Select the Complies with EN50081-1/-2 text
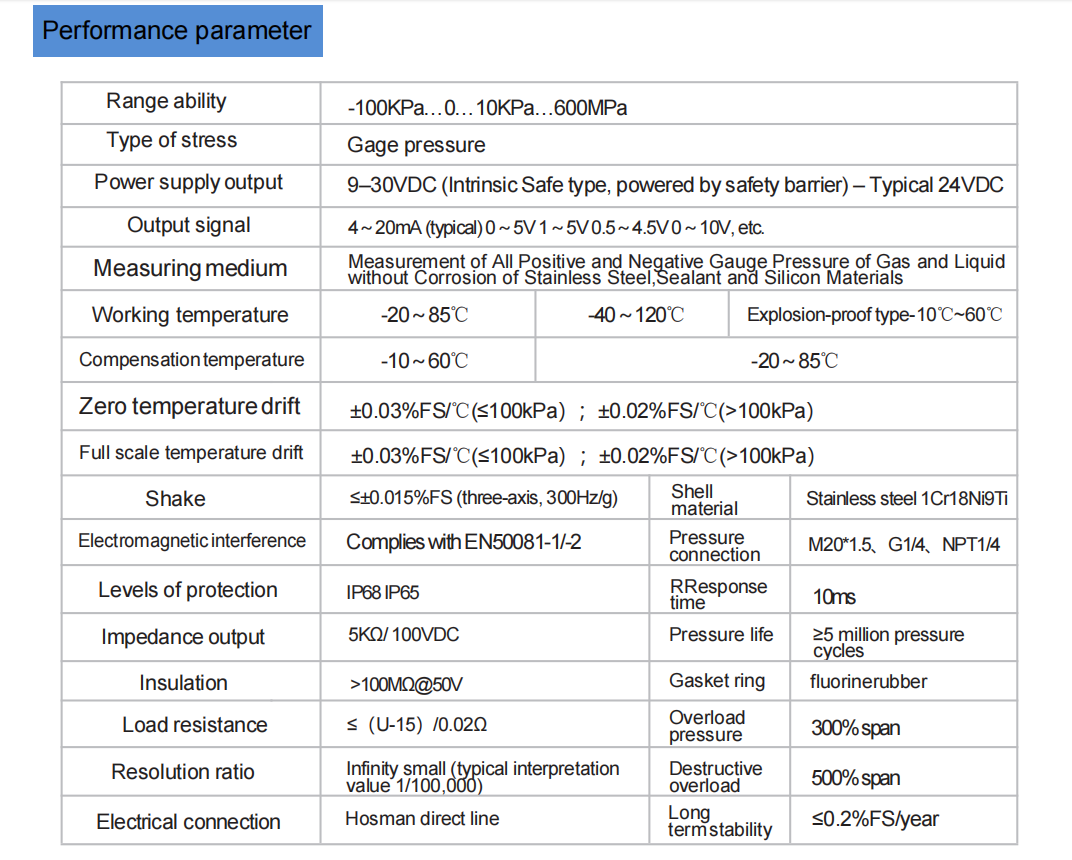This screenshot has height=860, width=1072. tap(463, 542)
